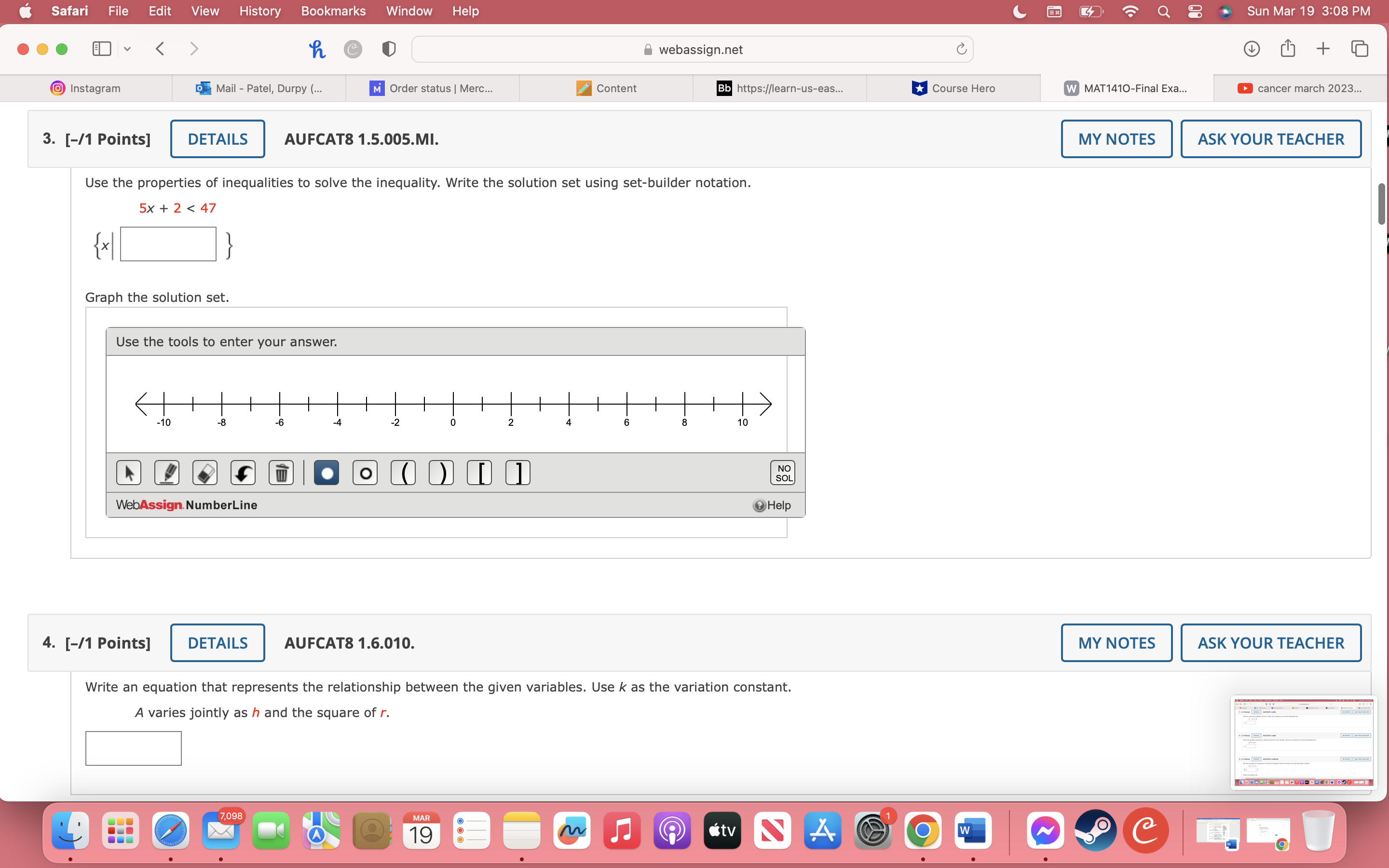Select the left parenthesis endpoint tool

click(404, 473)
